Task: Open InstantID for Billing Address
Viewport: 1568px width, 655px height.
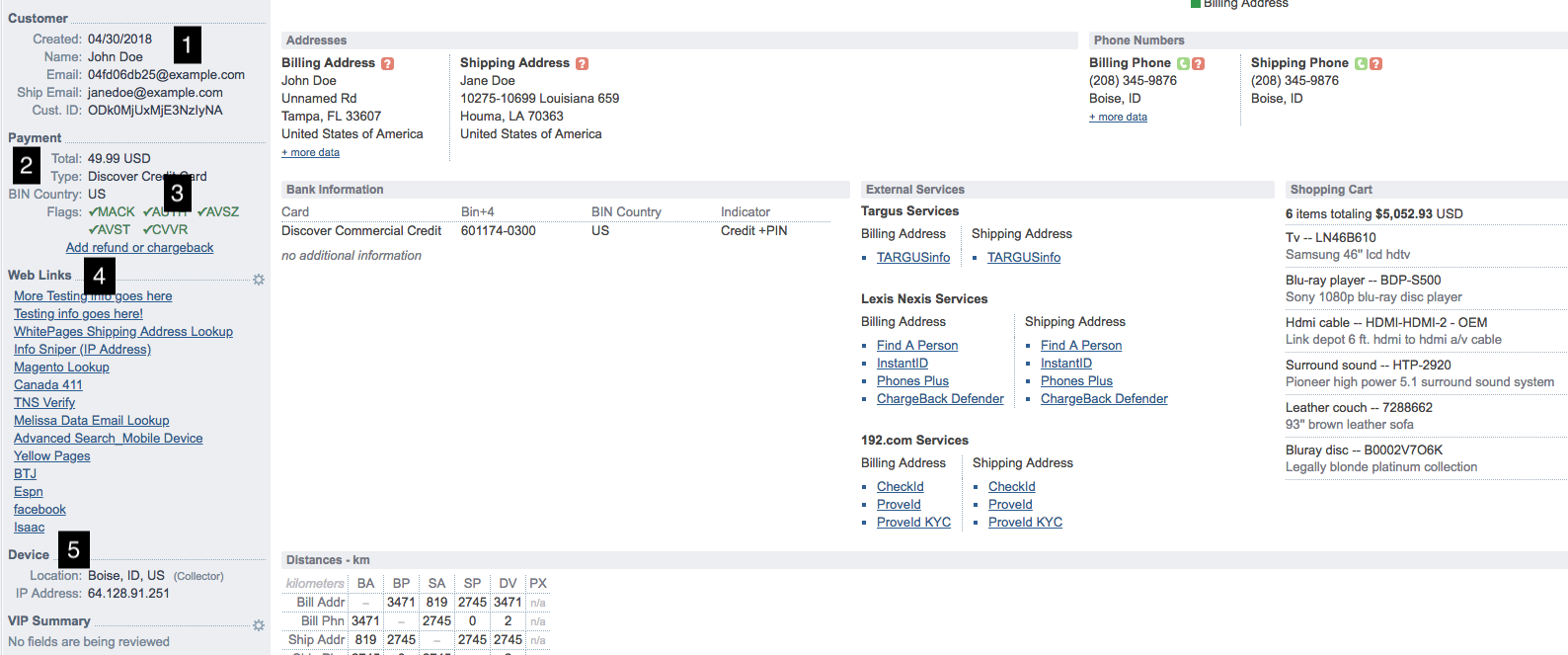Action: [x=902, y=364]
